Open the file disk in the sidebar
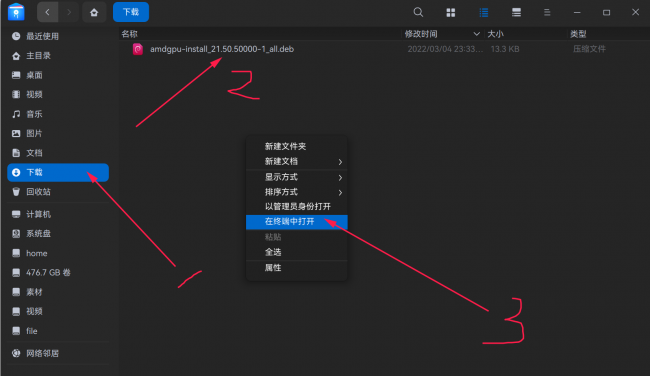Image resolution: width=650 pixels, height=376 pixels. coord(58,331)
